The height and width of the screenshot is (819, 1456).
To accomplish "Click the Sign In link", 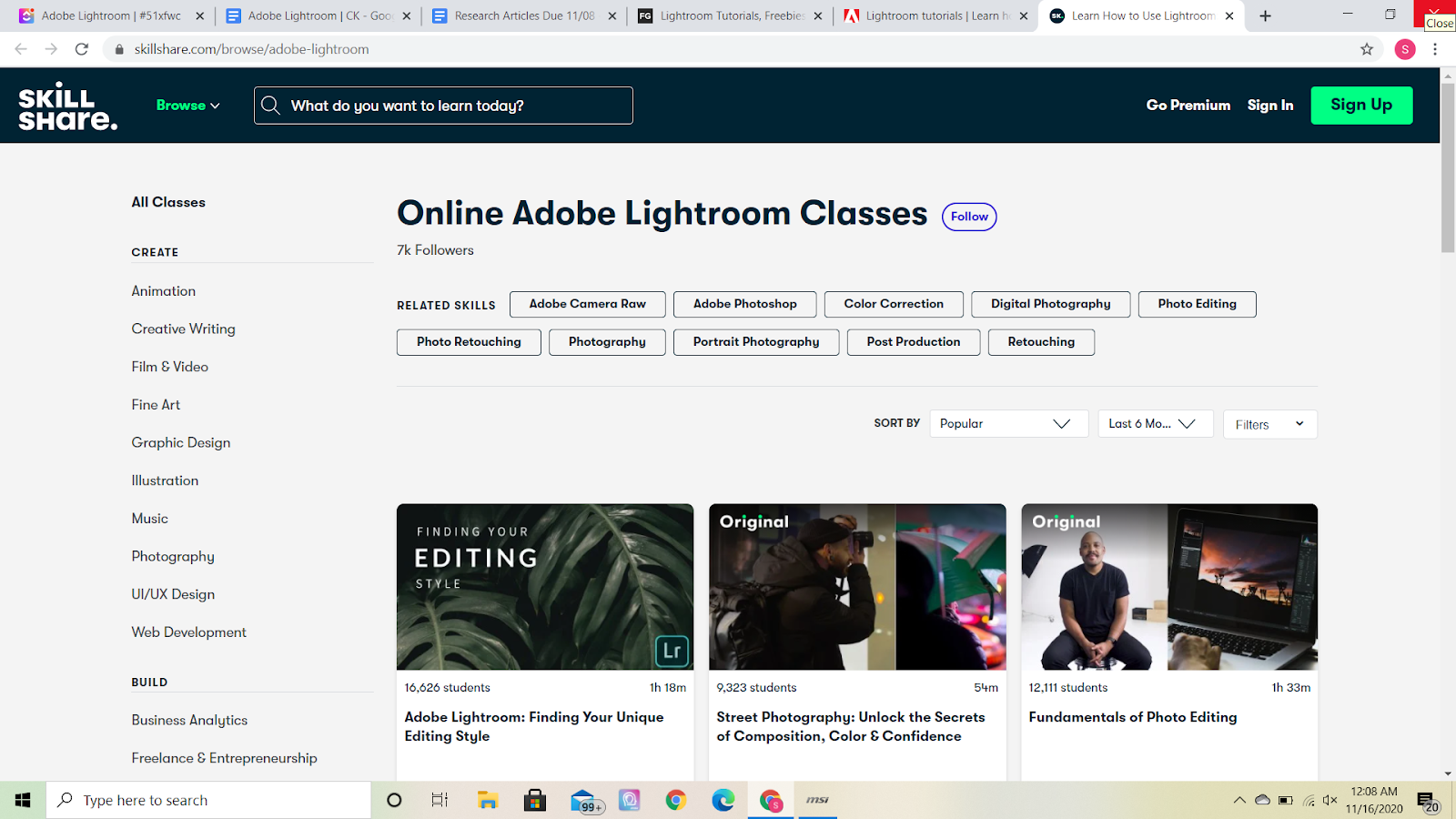I will (x=1270, y=106).
